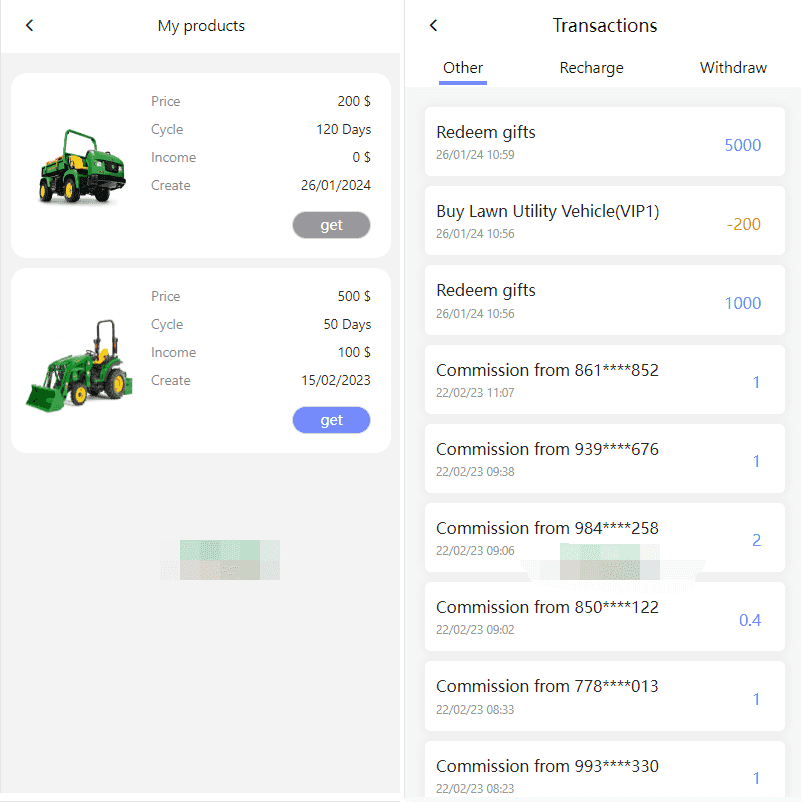The width and height of the screenshot is (810, 802).
Task: Click the 120 Days cycle value
Action: [344, 130]
